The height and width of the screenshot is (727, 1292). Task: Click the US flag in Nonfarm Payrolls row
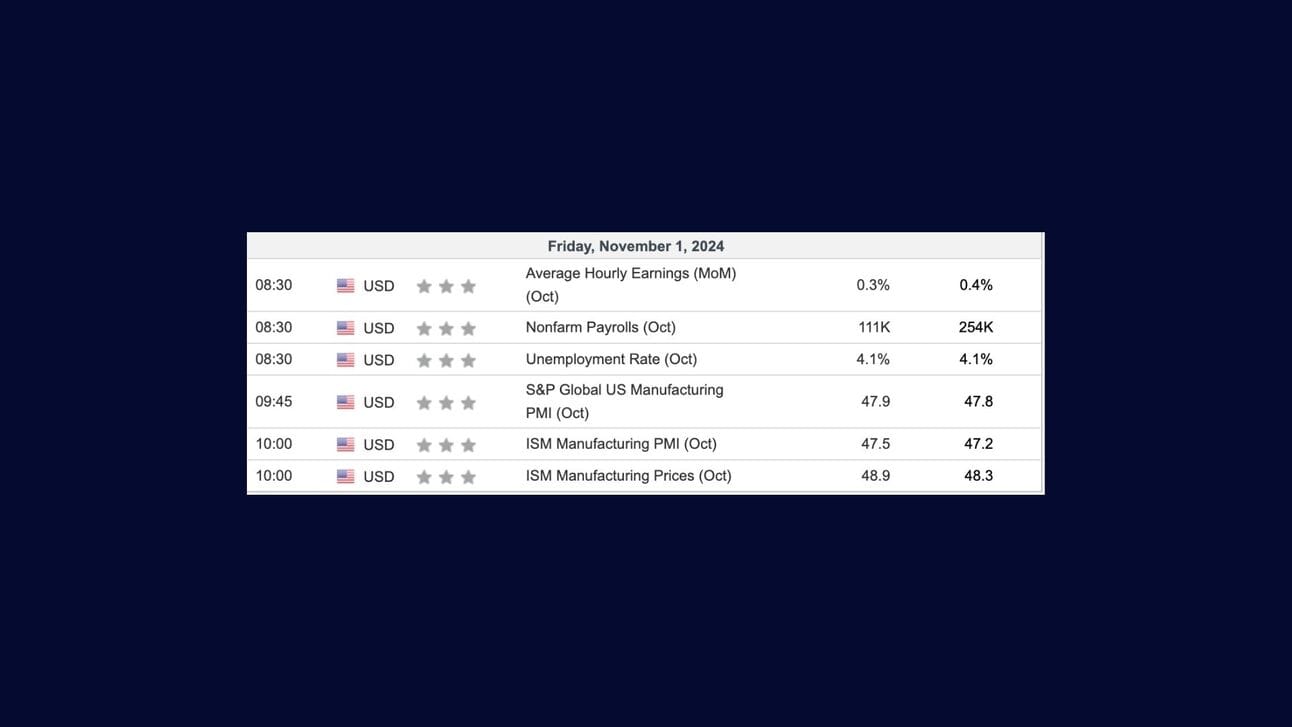click(x=345, y=328)
